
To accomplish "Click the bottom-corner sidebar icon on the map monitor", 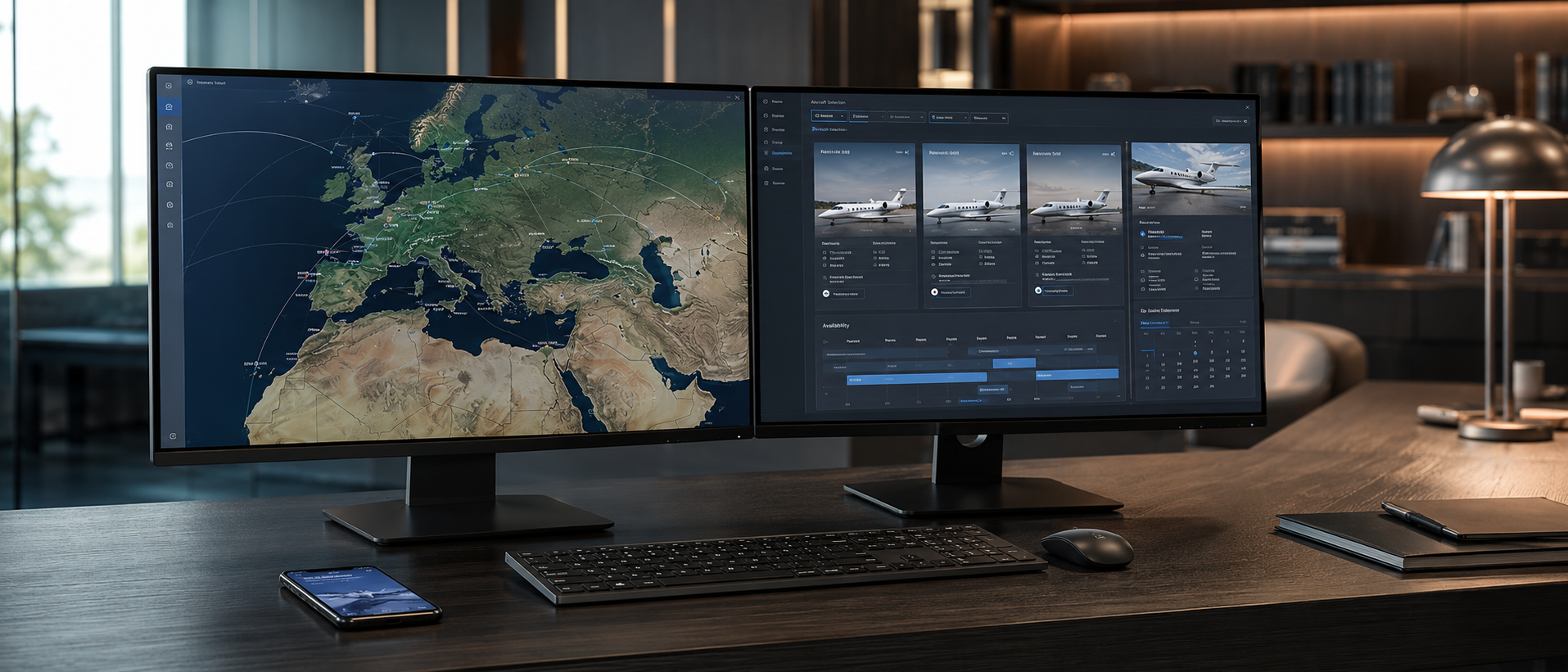I will click(173, 436).
